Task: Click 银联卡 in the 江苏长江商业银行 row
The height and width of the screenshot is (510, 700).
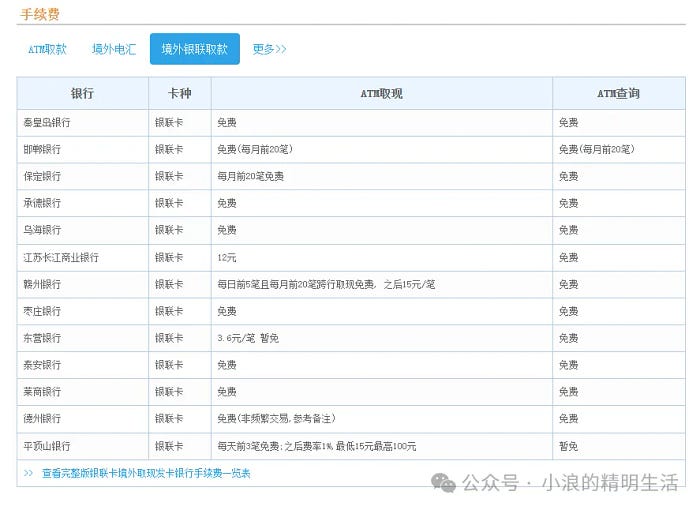Action: [169, 257]
